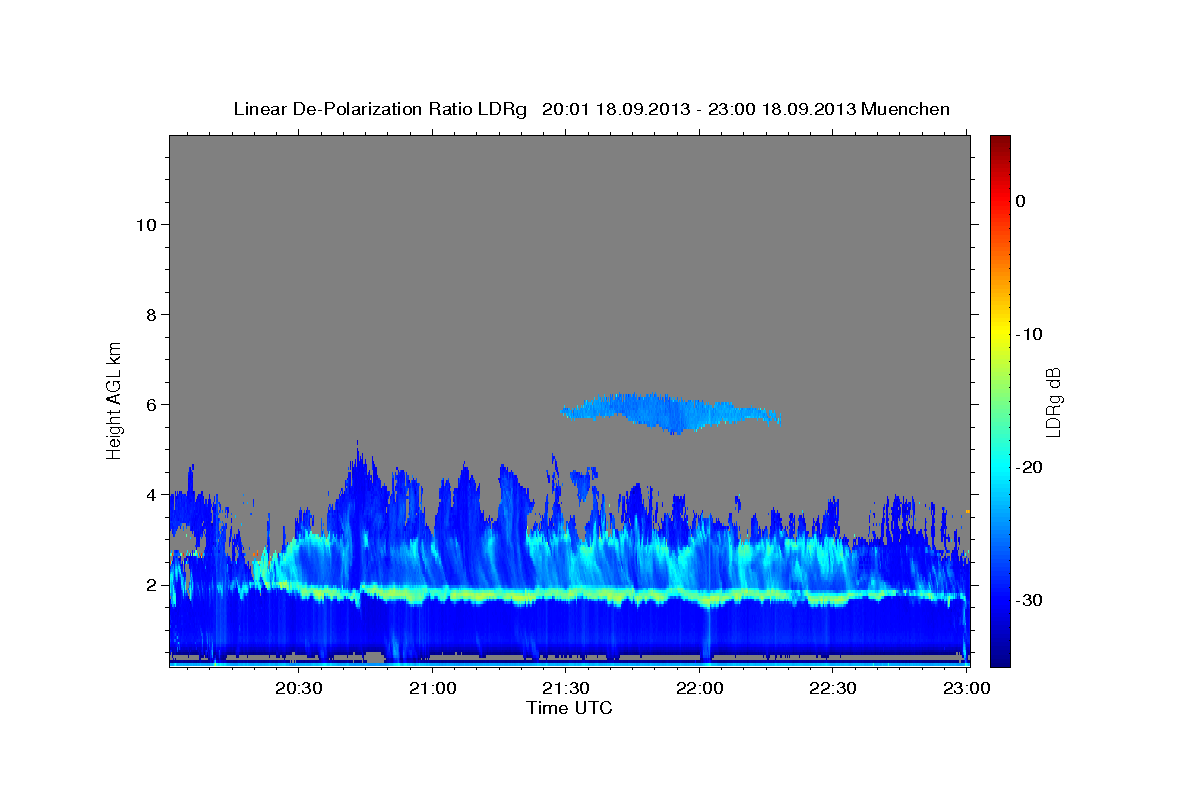This screenshot has height=800, width=1200.
Task: Click the 22:00 time tick label
Action: click(700, 688)
